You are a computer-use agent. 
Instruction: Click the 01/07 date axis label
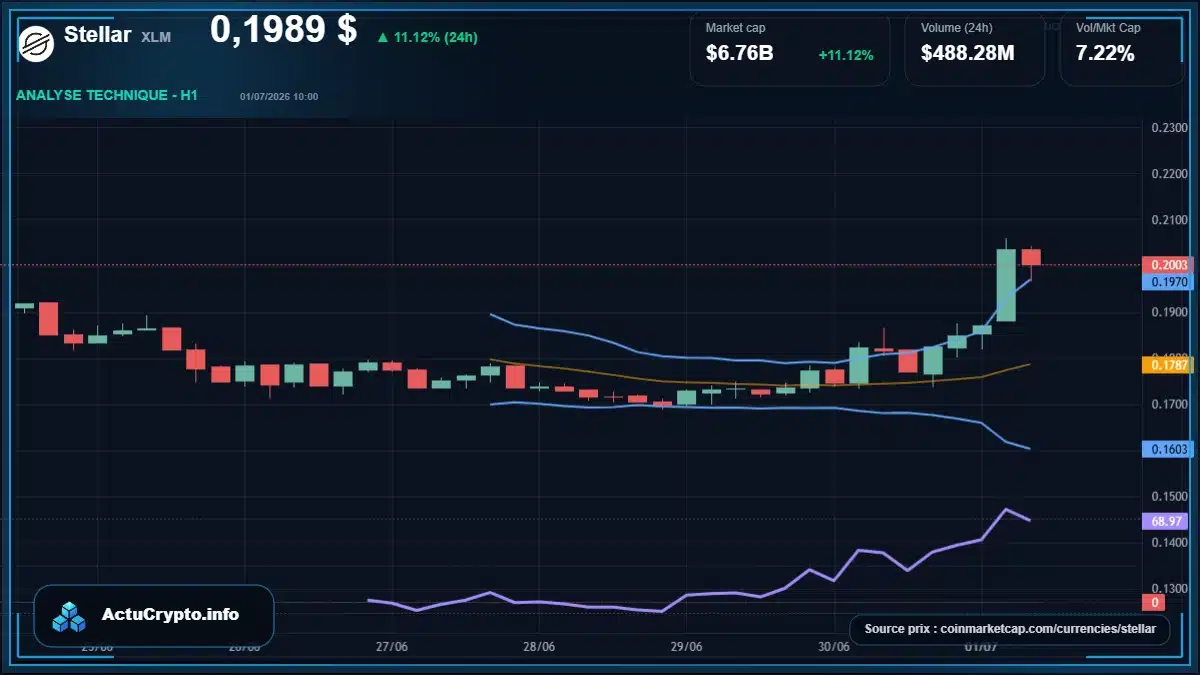pos(981,646)
